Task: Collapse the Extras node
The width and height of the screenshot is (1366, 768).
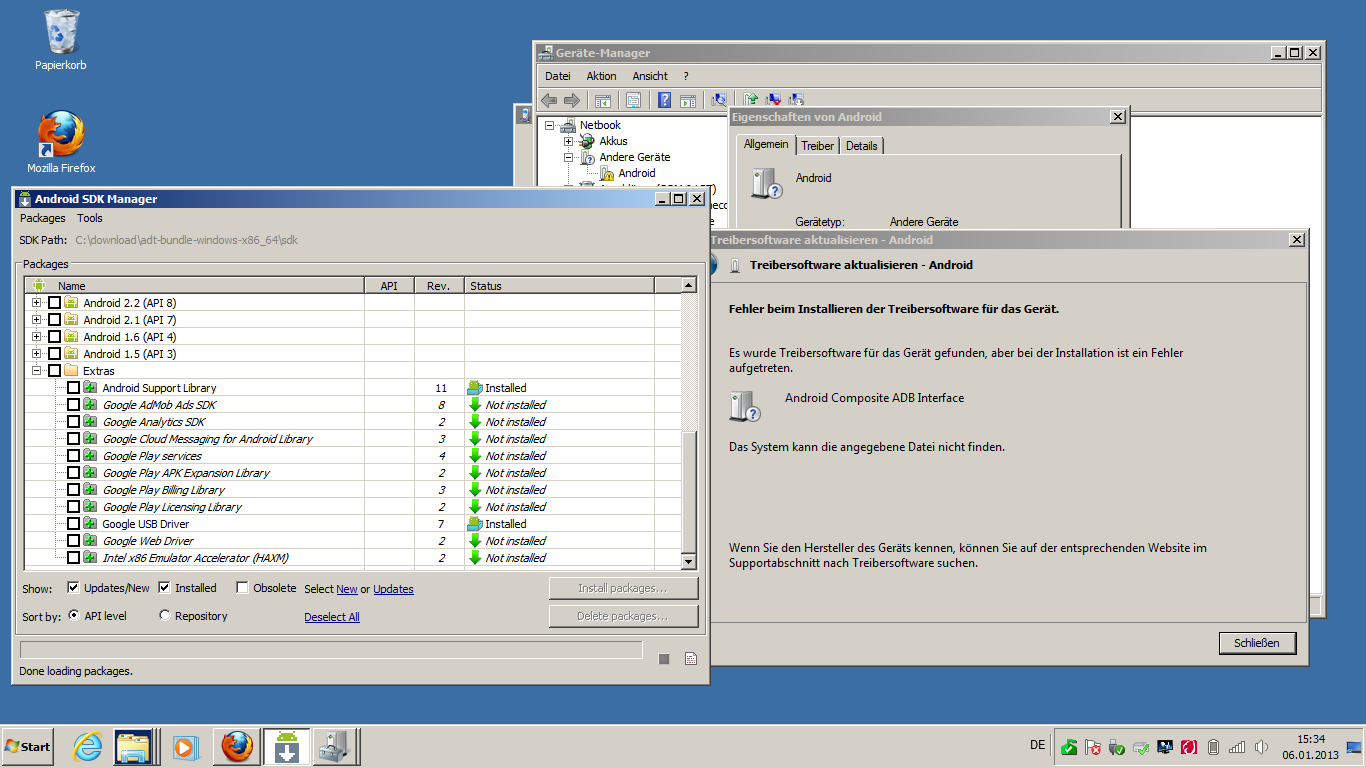Action: tap(37, 371)
